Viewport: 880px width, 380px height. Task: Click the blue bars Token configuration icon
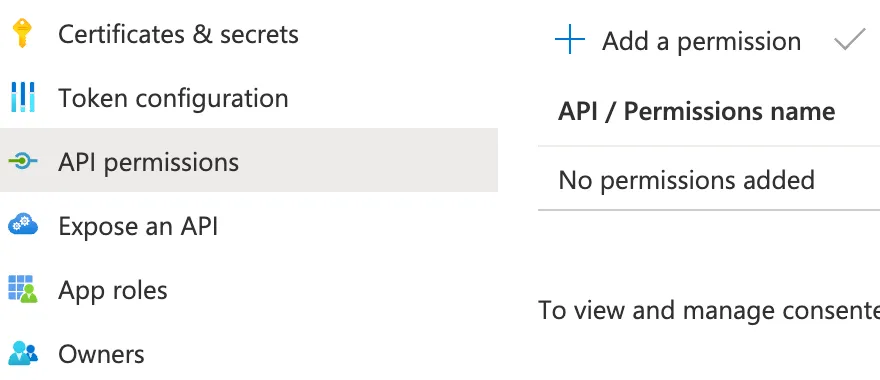click(x=23, y=97)
